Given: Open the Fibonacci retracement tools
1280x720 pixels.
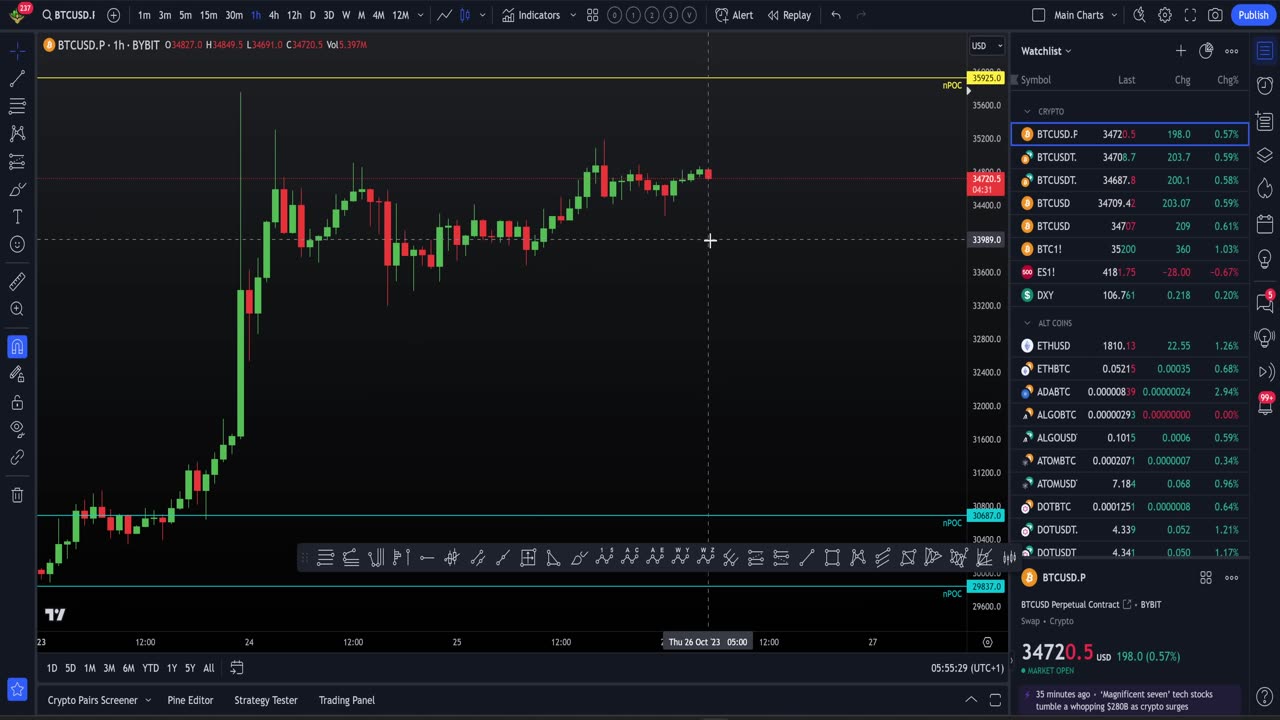Looking at the screenshot, I should pos(17,105).
